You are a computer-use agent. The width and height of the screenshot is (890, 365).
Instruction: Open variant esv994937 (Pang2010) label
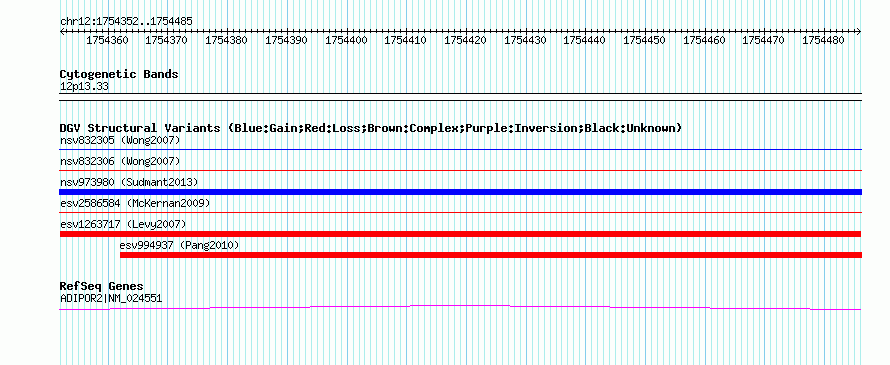179,245
